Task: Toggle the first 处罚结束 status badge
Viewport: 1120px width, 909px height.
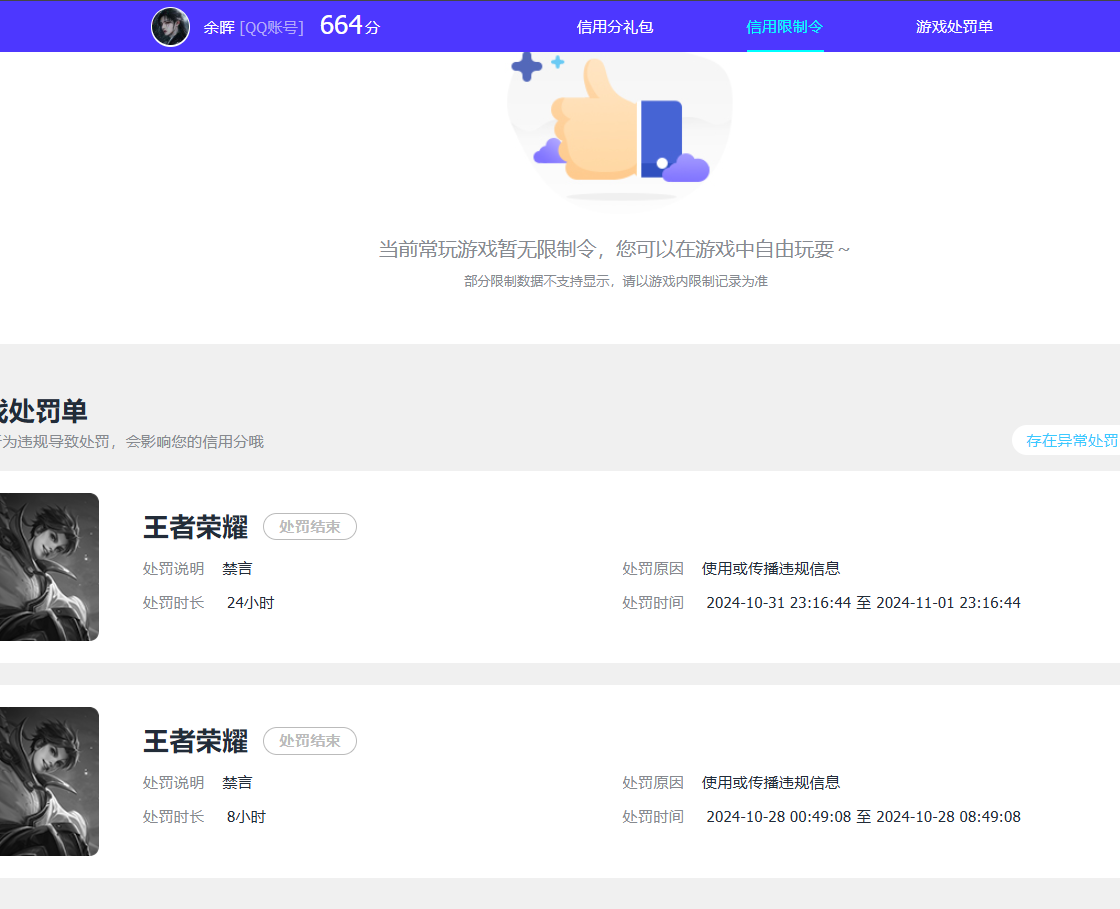Action: coord(309,526)
